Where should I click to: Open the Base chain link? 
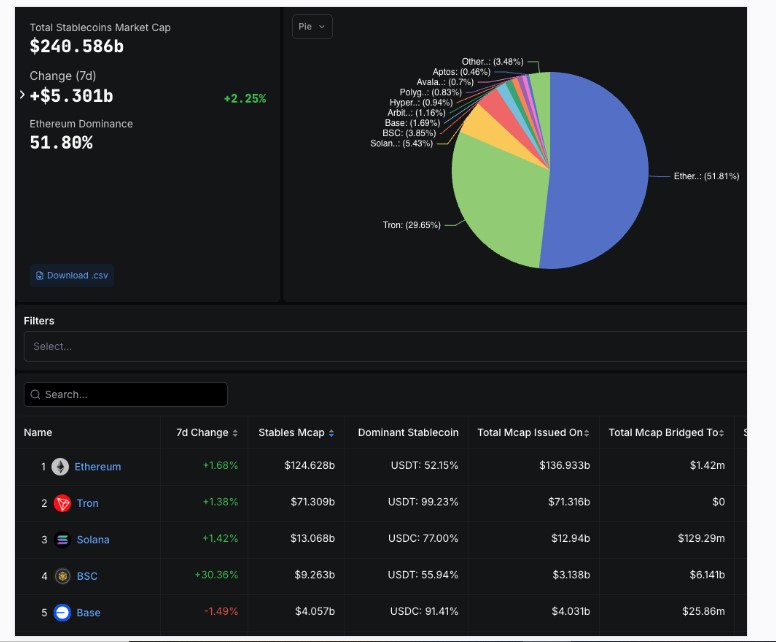89,613
